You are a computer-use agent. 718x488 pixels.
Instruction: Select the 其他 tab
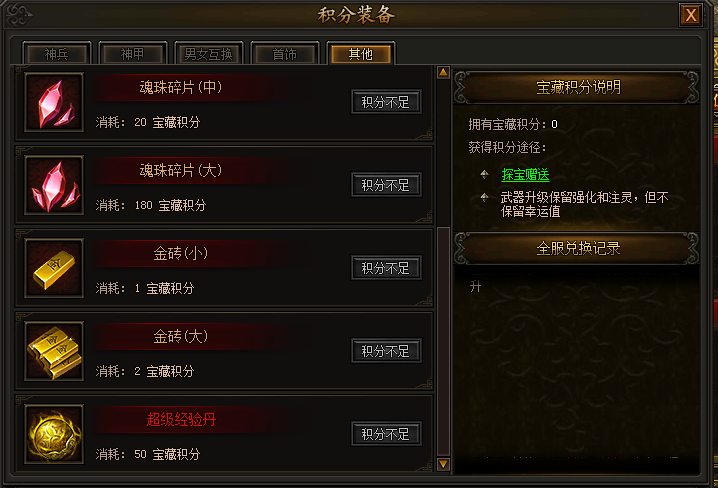(361, 54)
